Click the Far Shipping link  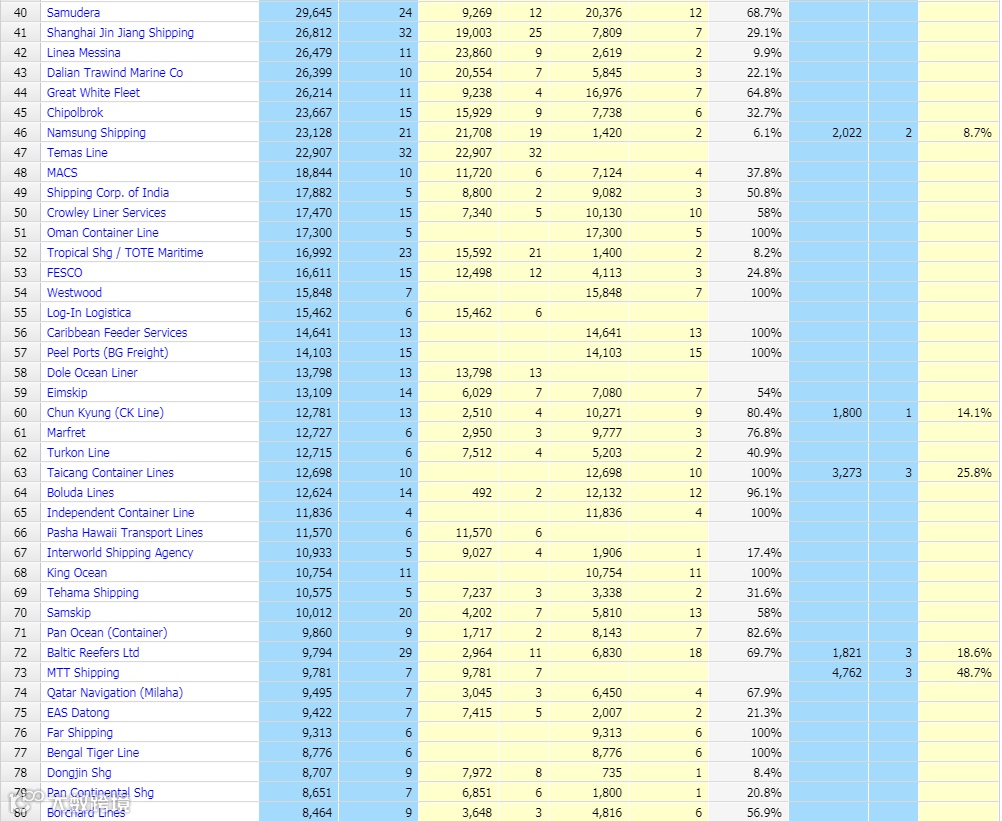[79, 733]
